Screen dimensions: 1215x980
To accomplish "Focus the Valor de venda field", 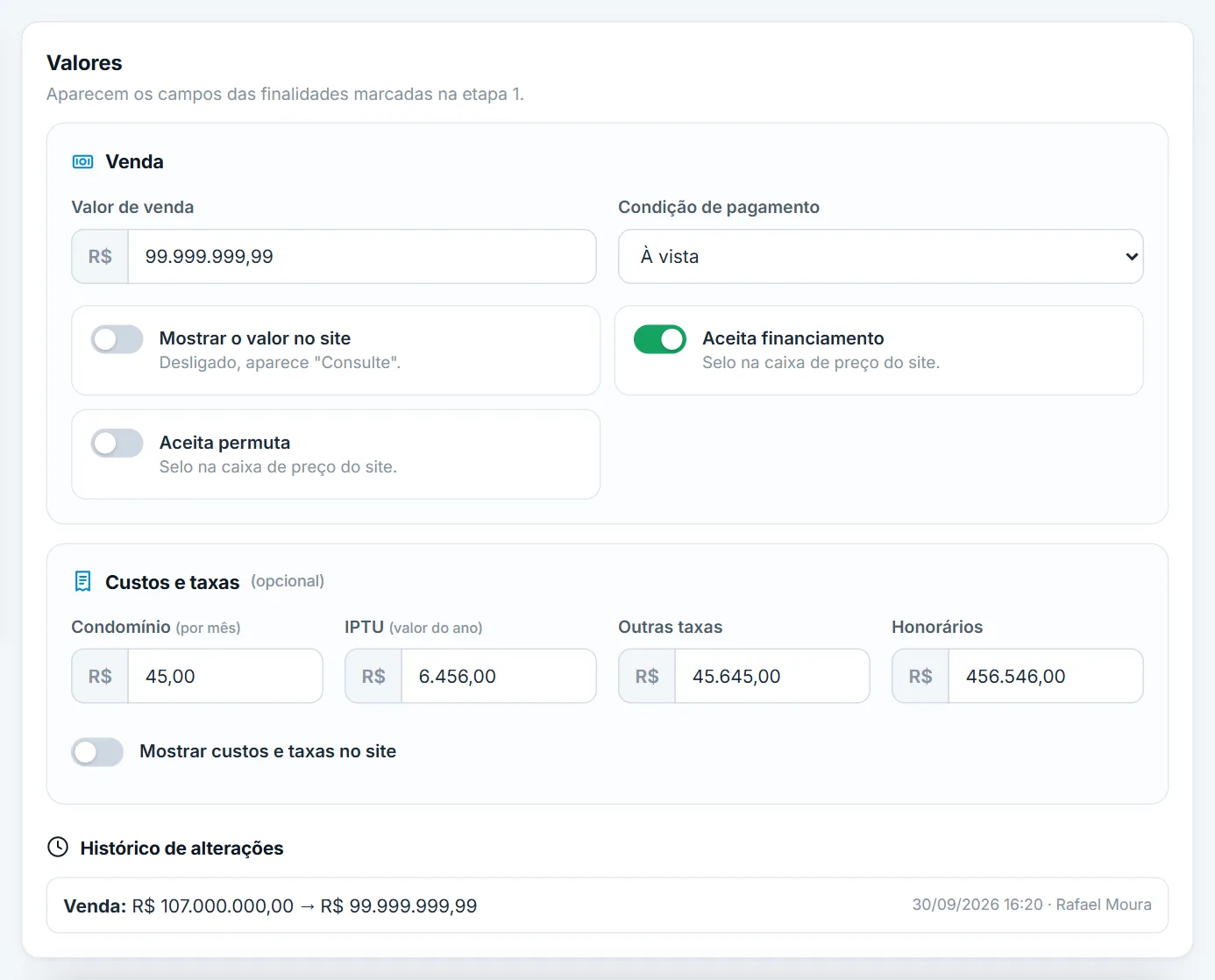I will [x=362, y=257].
